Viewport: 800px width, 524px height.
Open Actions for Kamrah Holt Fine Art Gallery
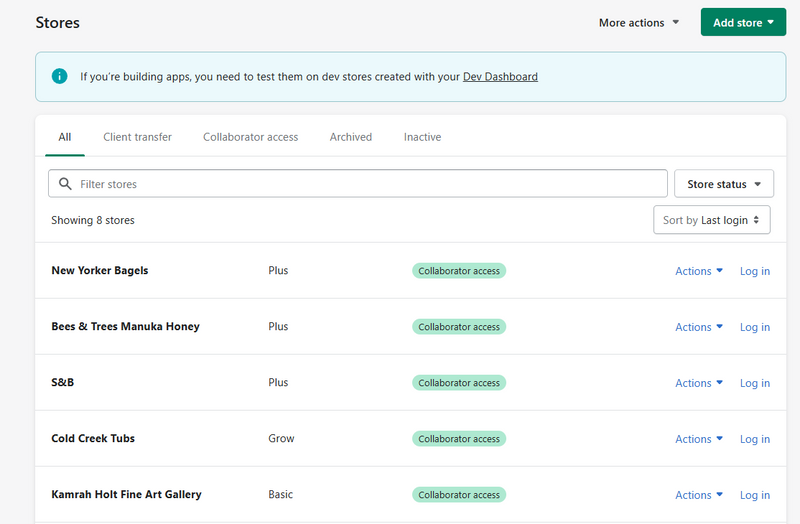[698, 495]
